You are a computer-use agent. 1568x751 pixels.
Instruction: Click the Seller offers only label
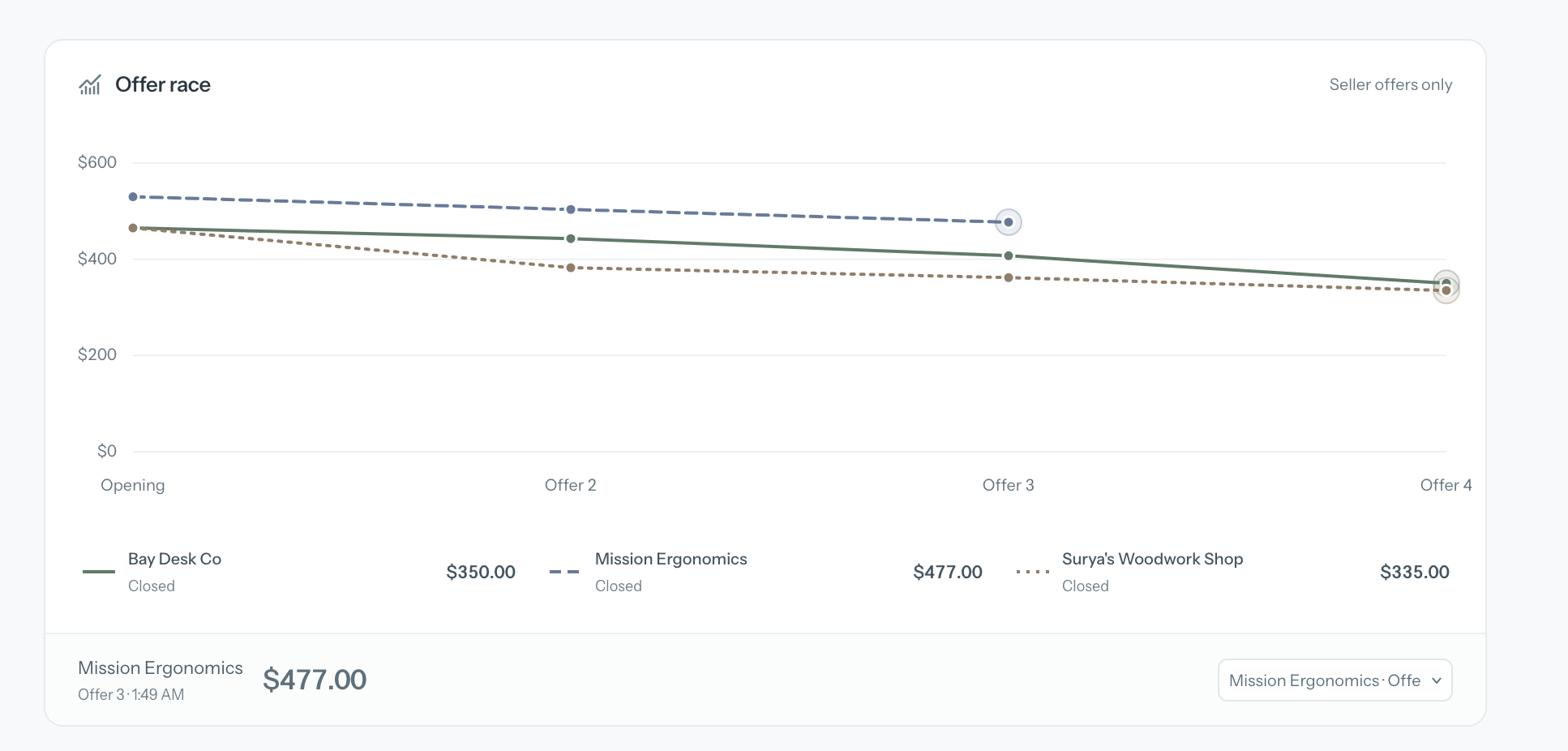tap(1390, 84)
